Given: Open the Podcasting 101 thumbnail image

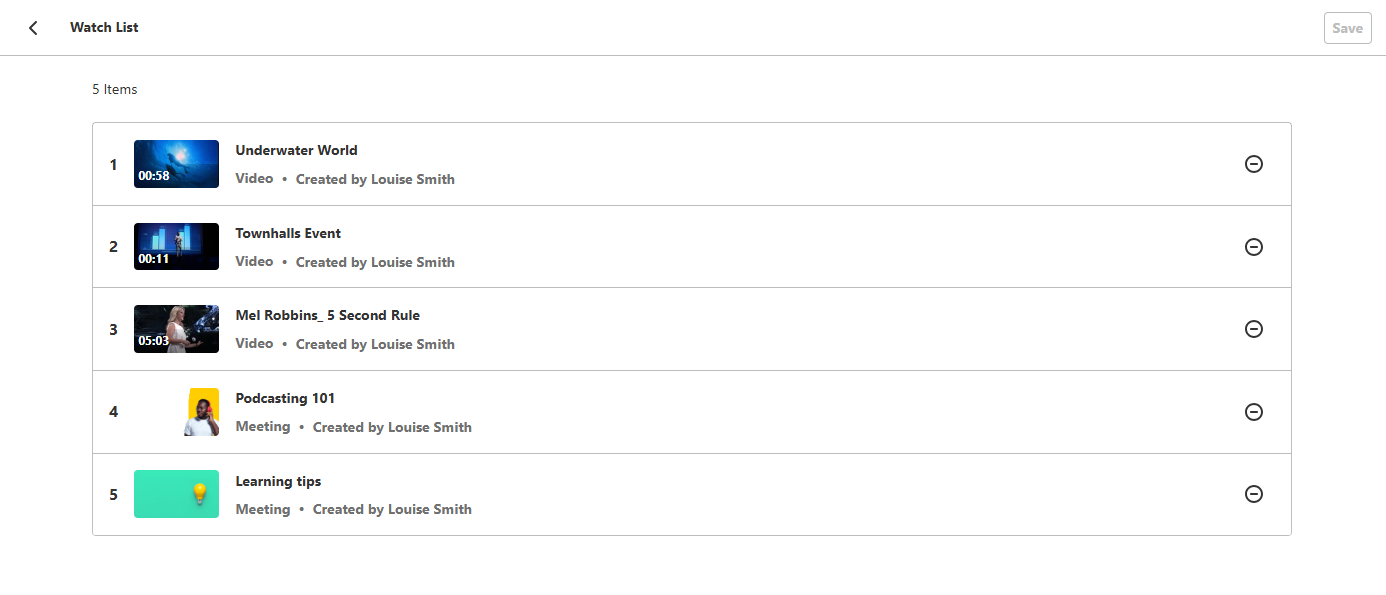Looking at the screenshot, I should 200,412.
